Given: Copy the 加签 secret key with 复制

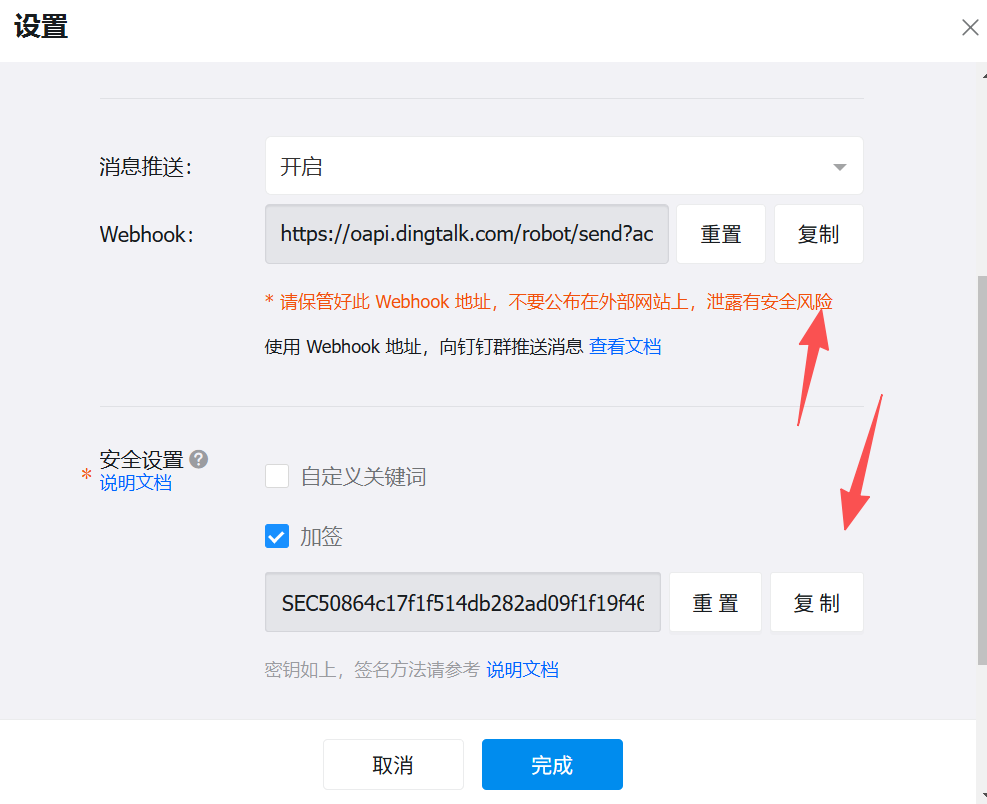Looking at the screenshot, I should [816, 603].
